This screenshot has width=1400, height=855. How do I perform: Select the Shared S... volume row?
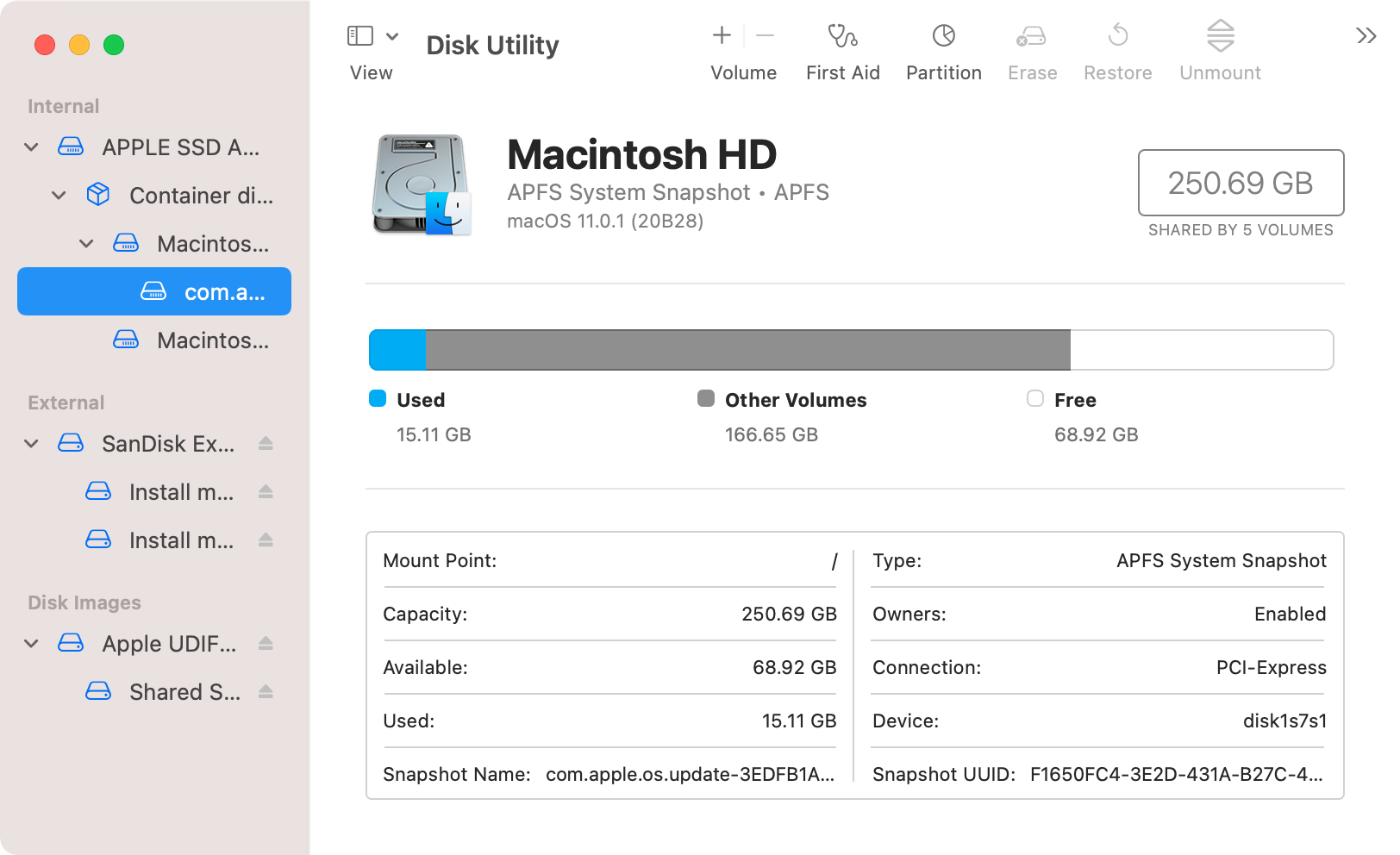pos(154,692)
